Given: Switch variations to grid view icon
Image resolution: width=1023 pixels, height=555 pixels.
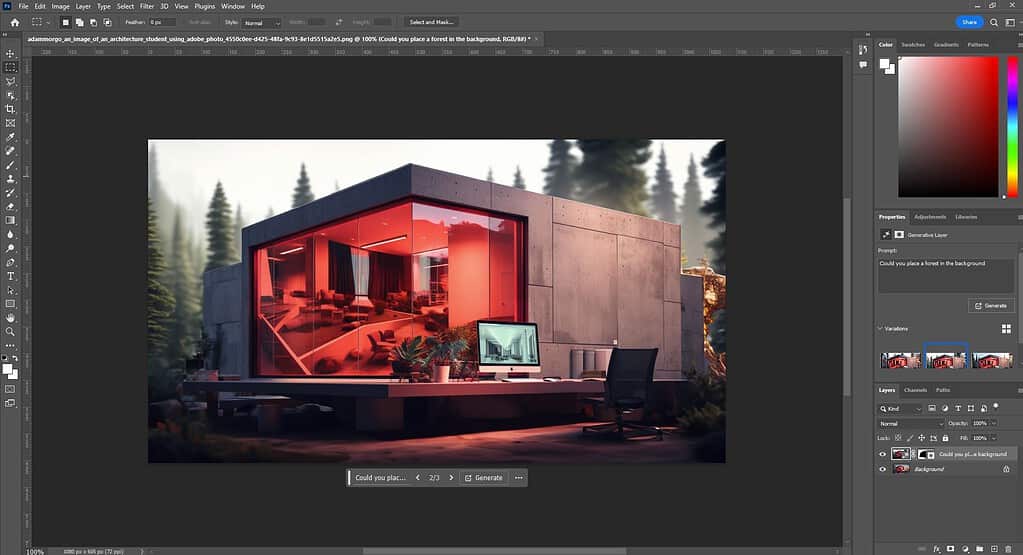Looking at the screenshot, I should point(1006,329).
